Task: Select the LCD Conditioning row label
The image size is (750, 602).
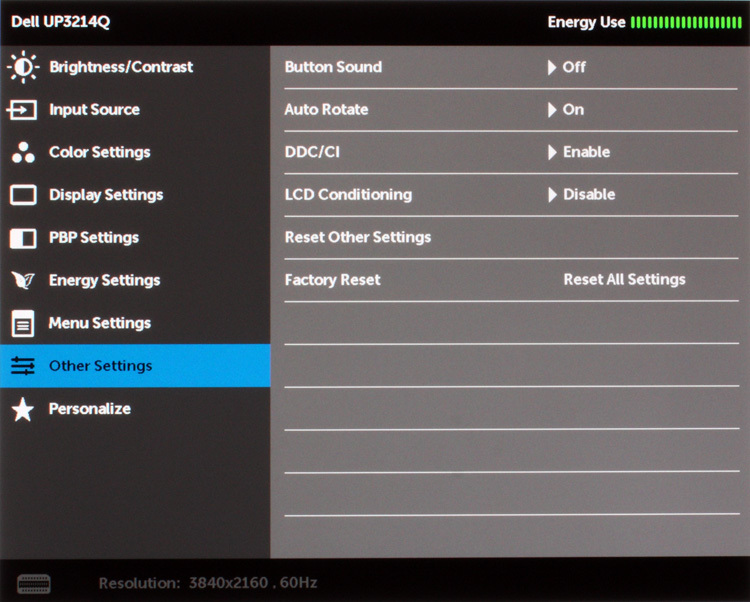Action: pos(348,195)
